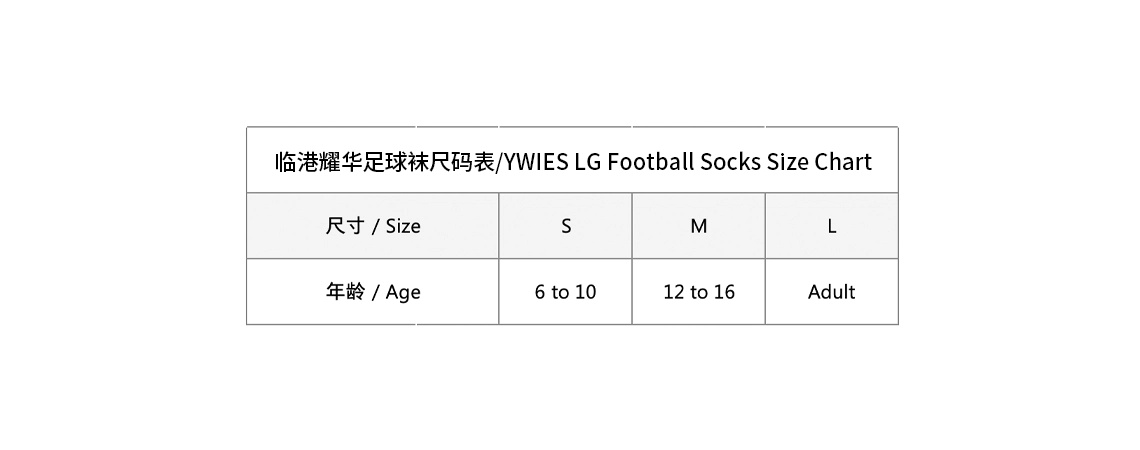Click the Chinese characters 尺寸
Viewport: 1140px width, 450px height.
click(x=345, y=226)
